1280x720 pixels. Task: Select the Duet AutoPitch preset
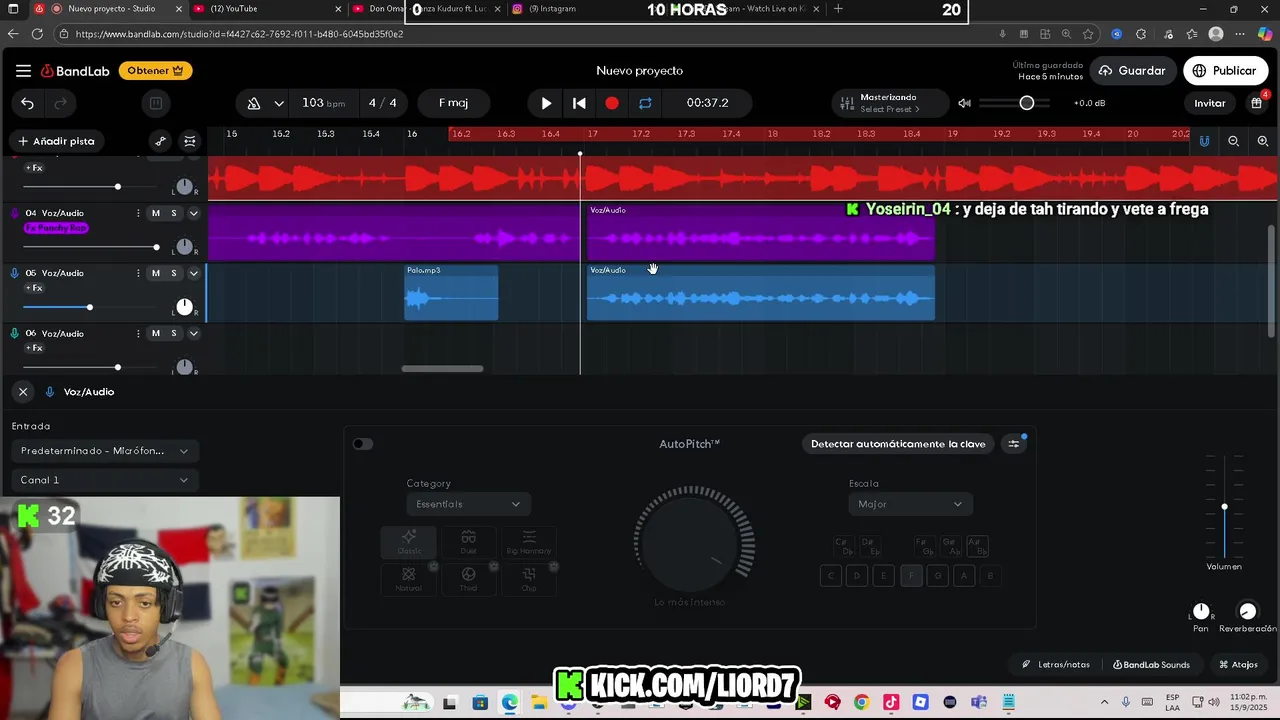(468, 543)
